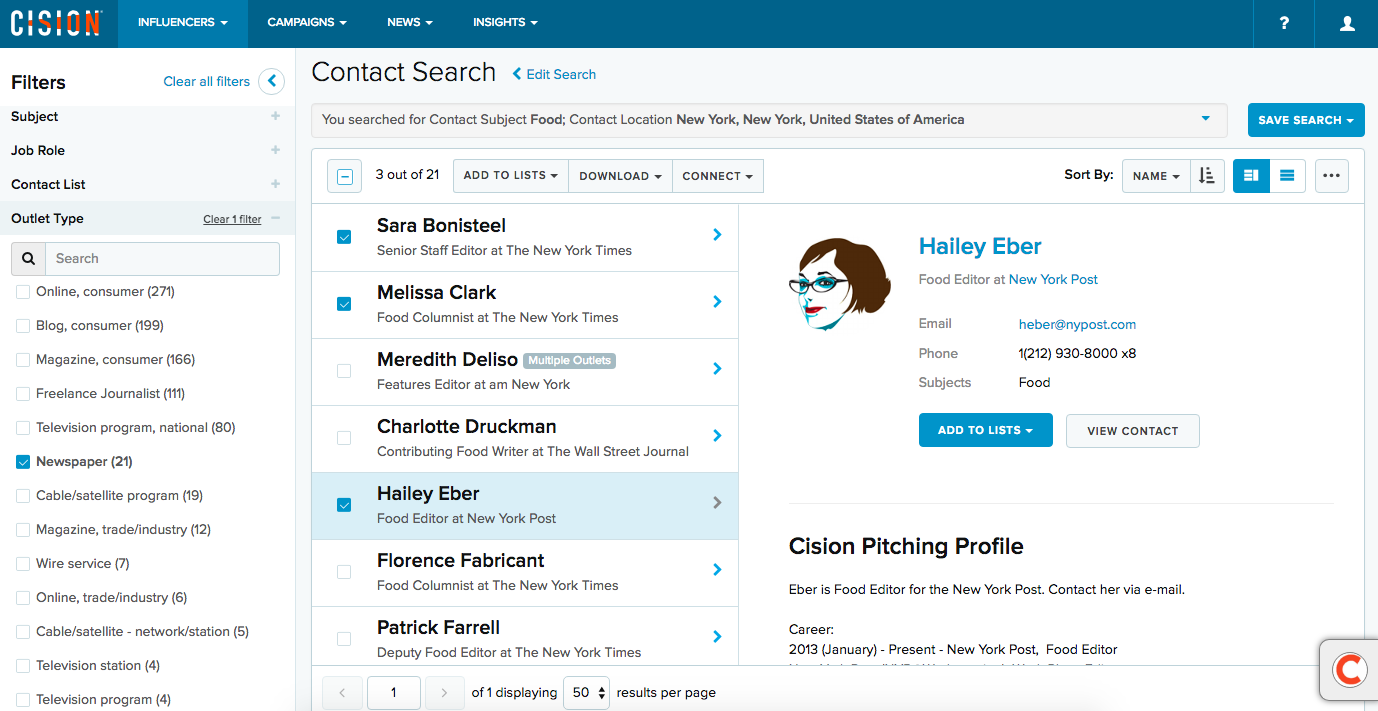Switch to list view layout

(1288, 175)
